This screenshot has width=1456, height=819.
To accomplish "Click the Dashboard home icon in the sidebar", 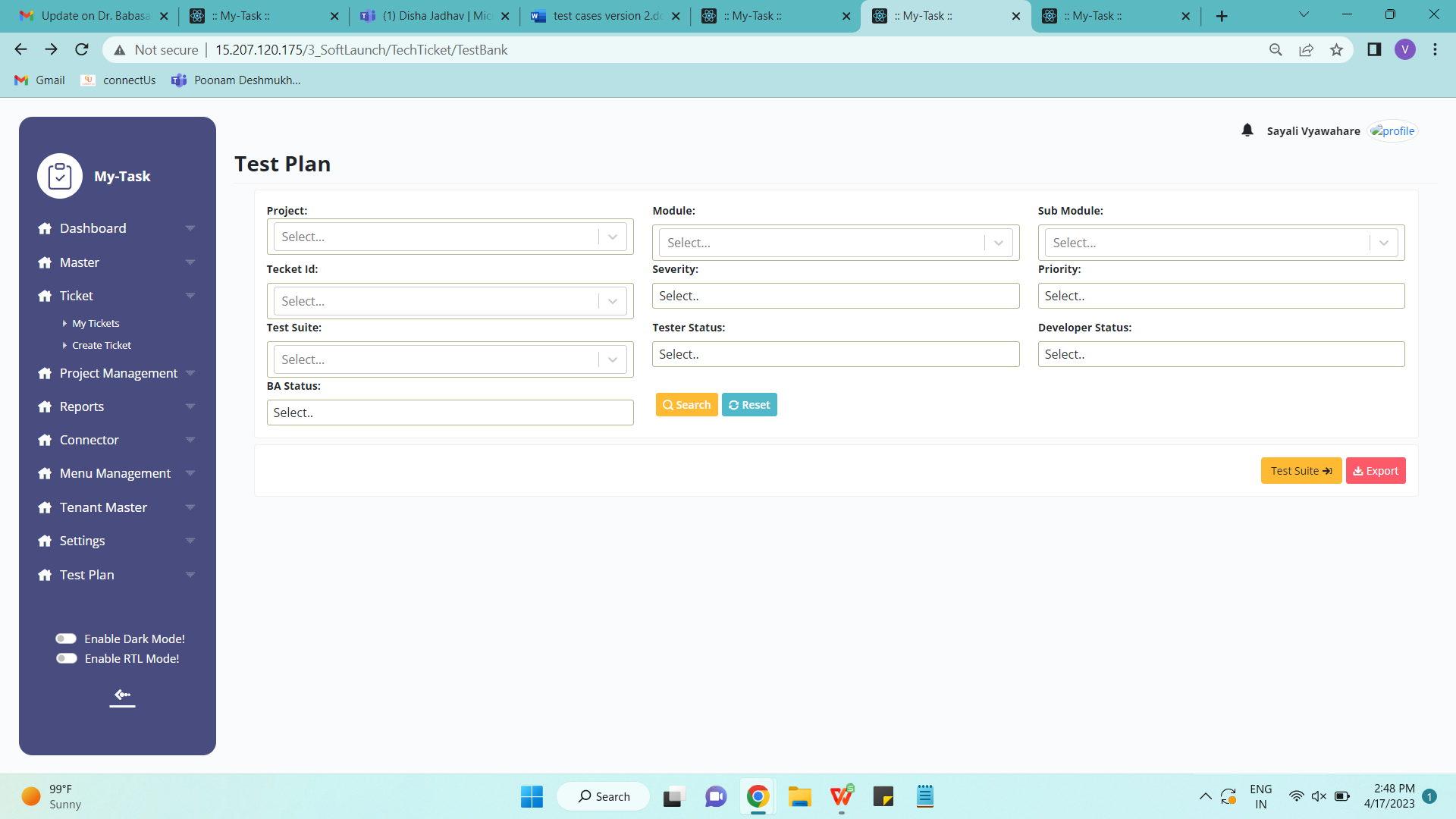I will pyautogui.click(x=45, y=228).
